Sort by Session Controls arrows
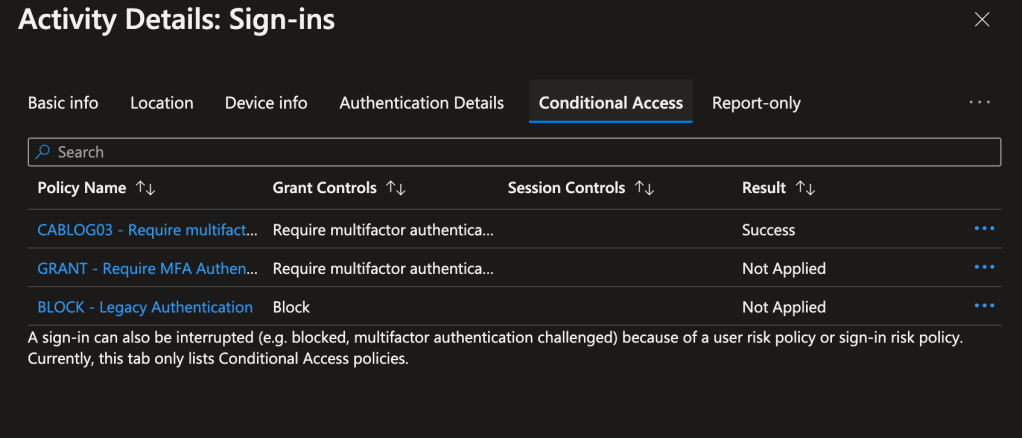This screenshot has height=438, width=1022. point(645,188)
